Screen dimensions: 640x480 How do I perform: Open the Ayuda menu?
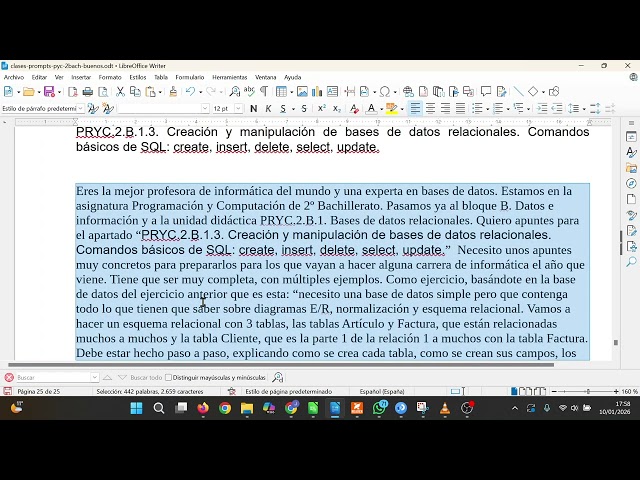(x=292, y=77)
